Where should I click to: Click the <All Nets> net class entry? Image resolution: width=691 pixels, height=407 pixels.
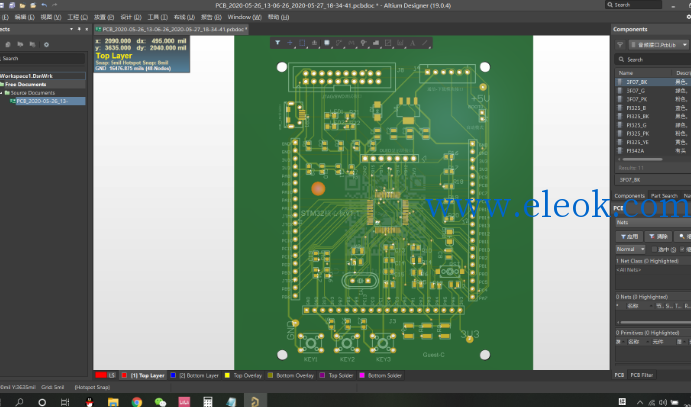(628, 270)
